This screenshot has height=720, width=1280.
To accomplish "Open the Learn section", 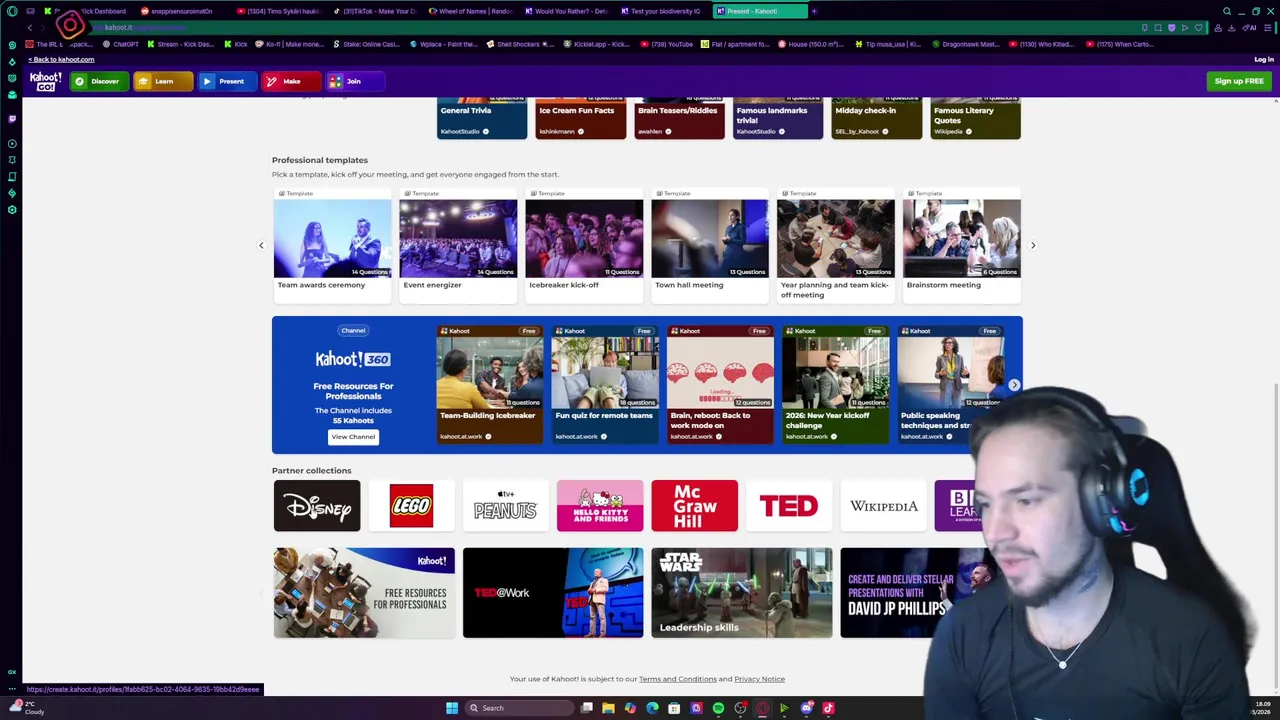I will [x=163, y=81].
